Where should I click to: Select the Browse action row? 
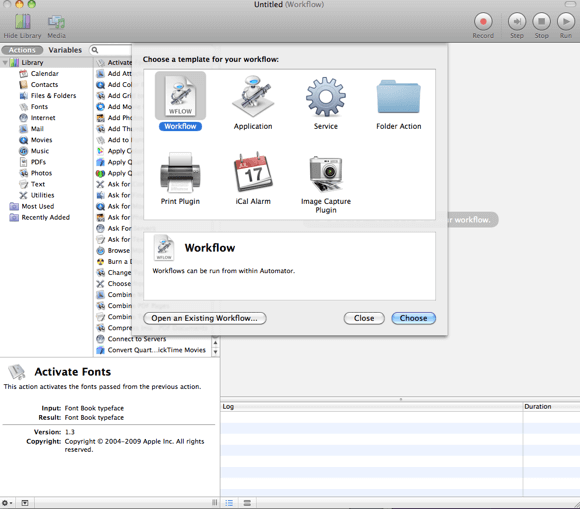[x=114, y=250]
